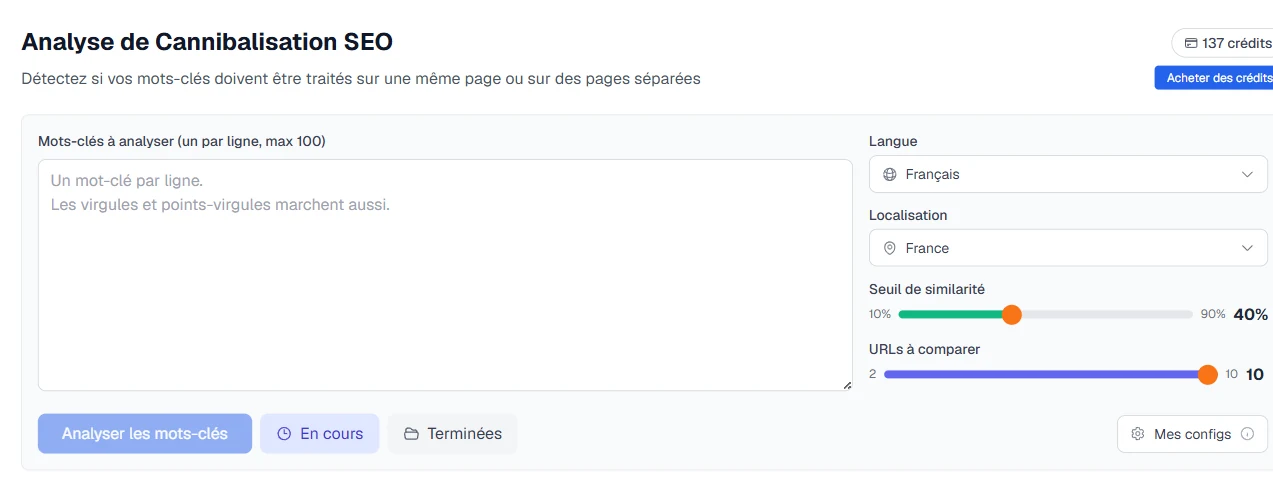The image size is (1273, 492).
Task: Click the globe icon in the Langue field
Action: [x=890, y=174]
